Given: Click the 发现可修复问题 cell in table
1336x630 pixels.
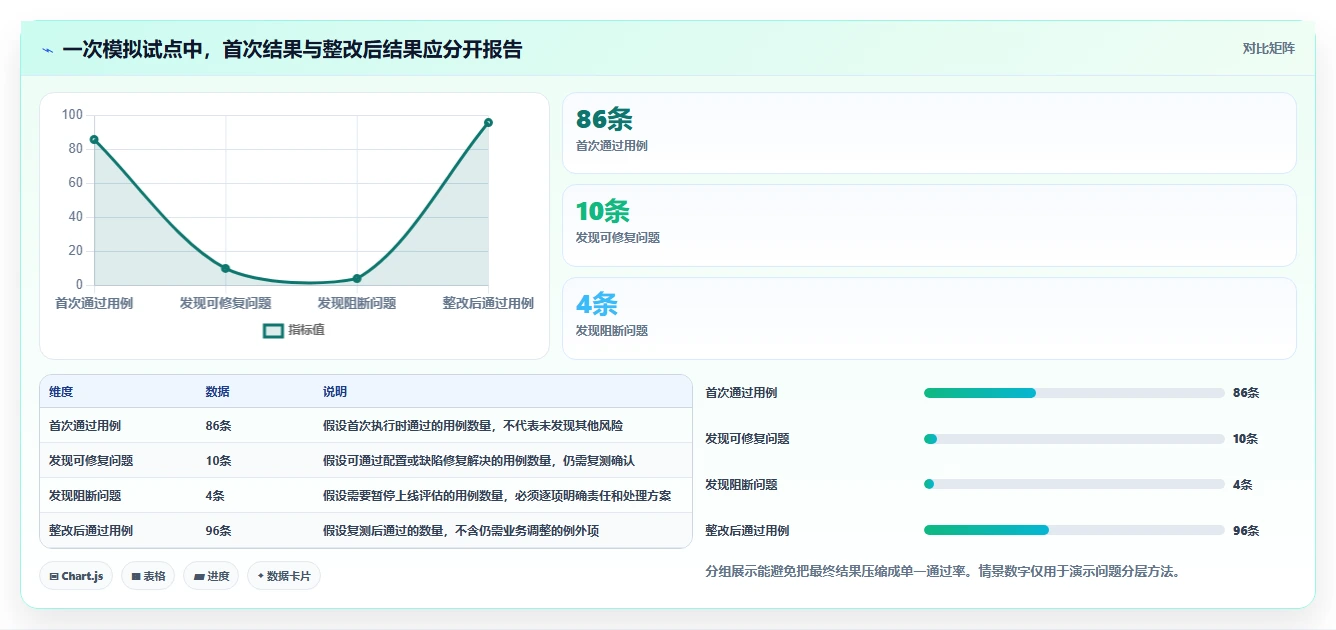Looking at the screenshot, I should tap(91, 460).
